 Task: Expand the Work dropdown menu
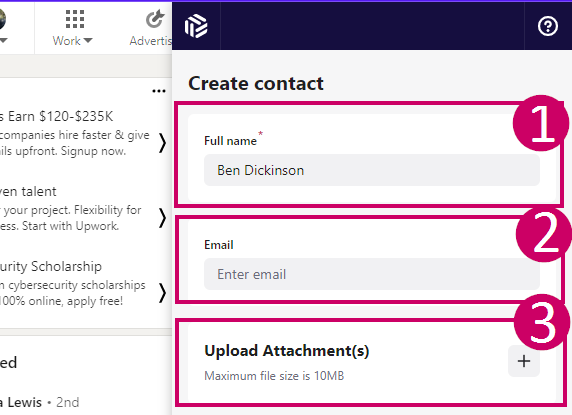pos(72,41)
